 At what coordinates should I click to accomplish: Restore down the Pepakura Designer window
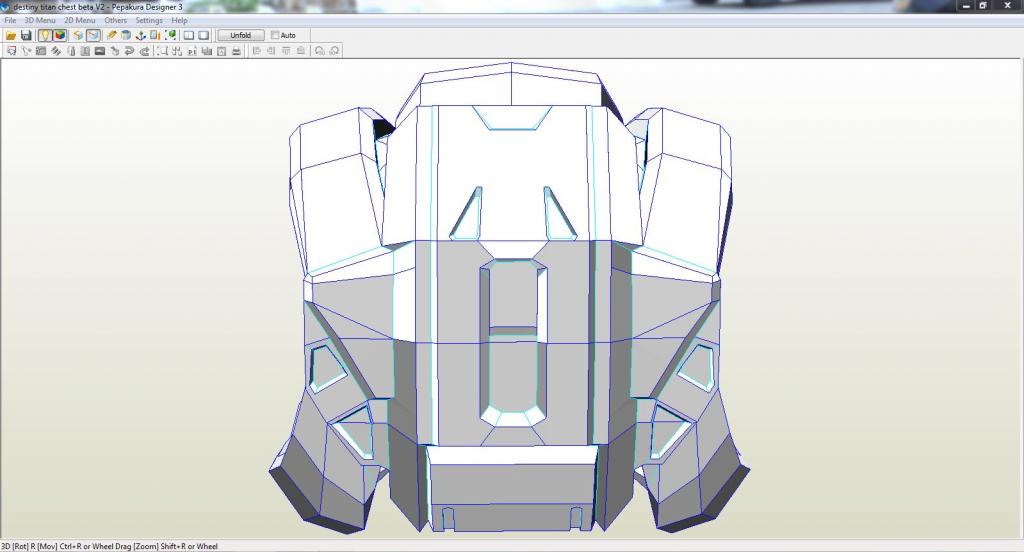pos(984,6)
